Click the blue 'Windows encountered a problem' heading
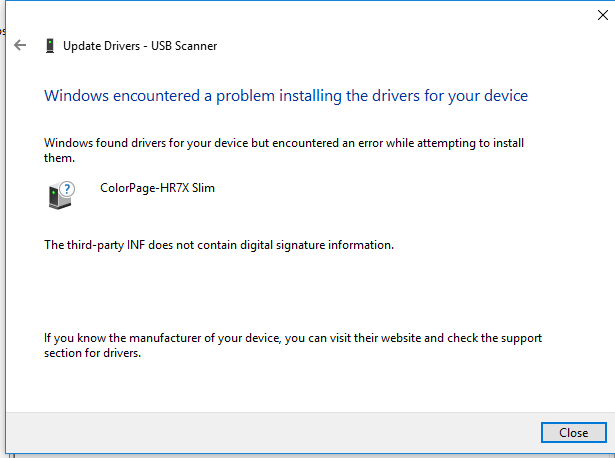The image size is (615, 458). (286, 96)
